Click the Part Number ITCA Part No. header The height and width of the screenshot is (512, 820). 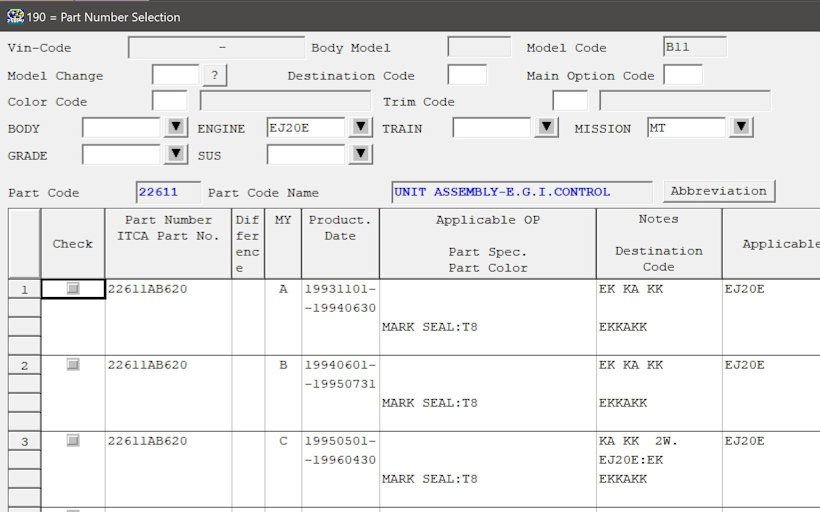168,244
